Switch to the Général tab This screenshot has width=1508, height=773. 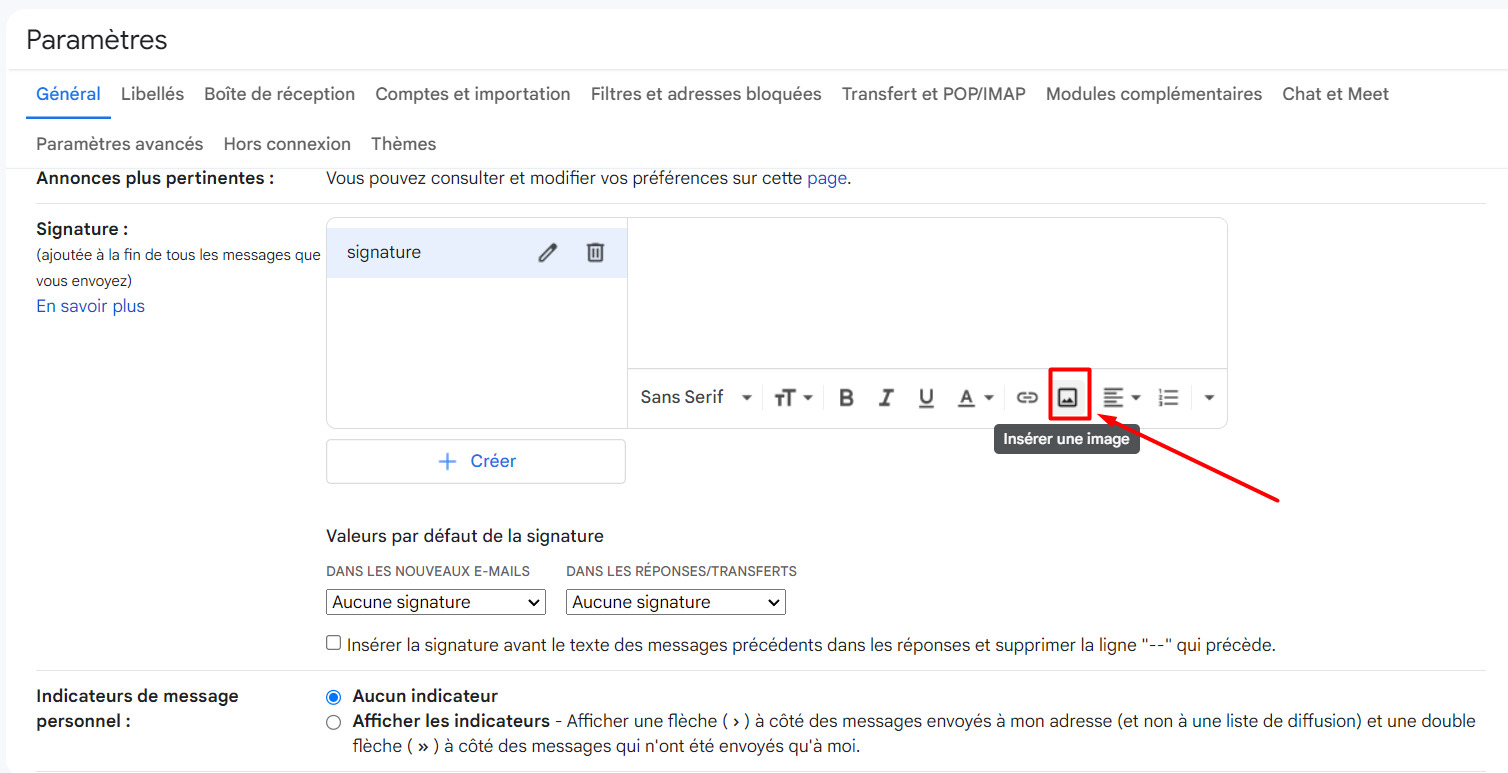(x=68, y=94)
